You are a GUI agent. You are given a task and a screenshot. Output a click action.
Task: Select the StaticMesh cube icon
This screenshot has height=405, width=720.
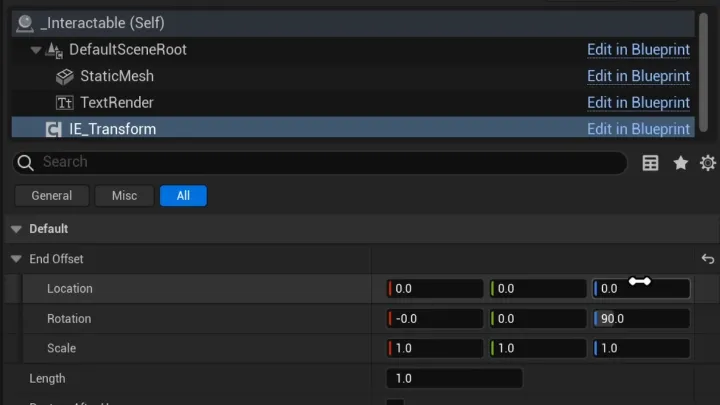point(64,76)
